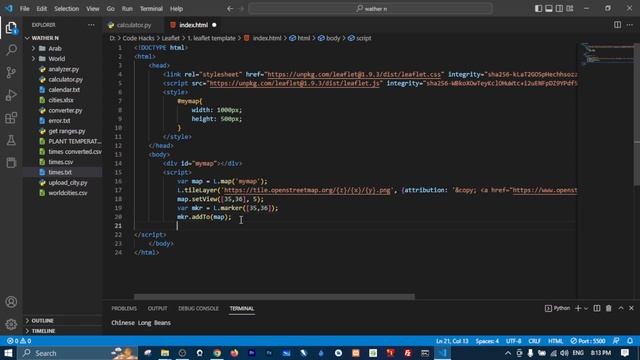Click errors and warnings count in status bar
Image resolution: width=640 pixels, height=360 pixels.
click(19, 341)
